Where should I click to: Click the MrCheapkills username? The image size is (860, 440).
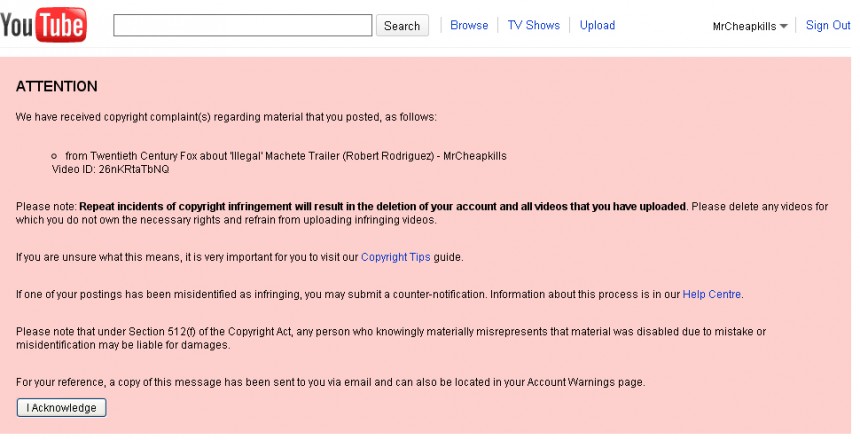(x=744, y=26)
